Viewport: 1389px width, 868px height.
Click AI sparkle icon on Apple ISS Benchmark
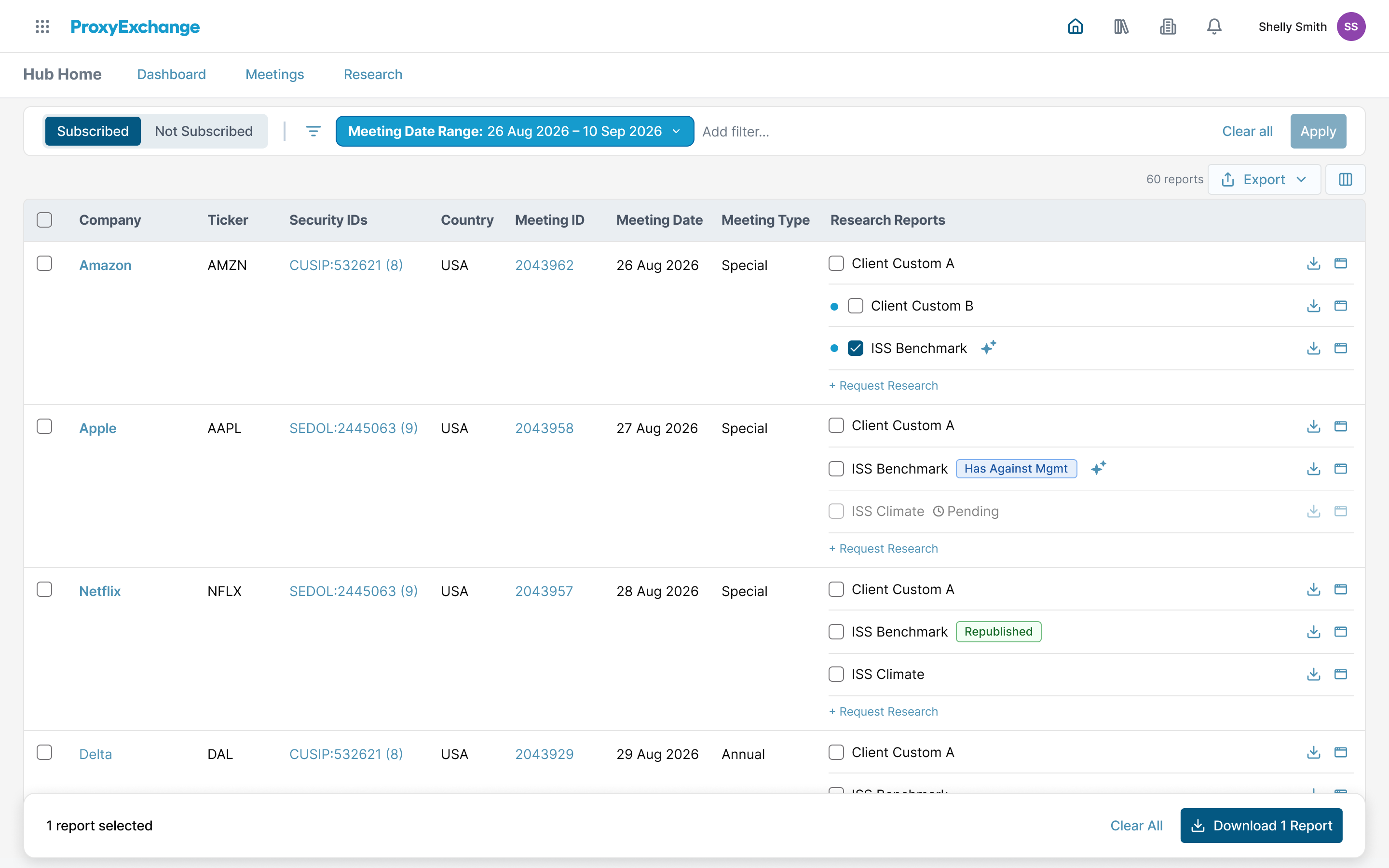click(x=1098, y=468)
